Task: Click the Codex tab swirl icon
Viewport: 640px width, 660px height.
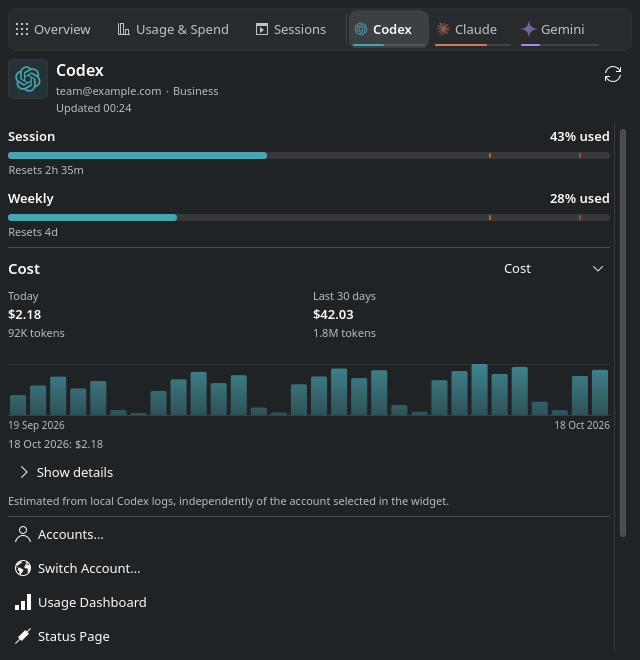Action: tap(361, 29)
